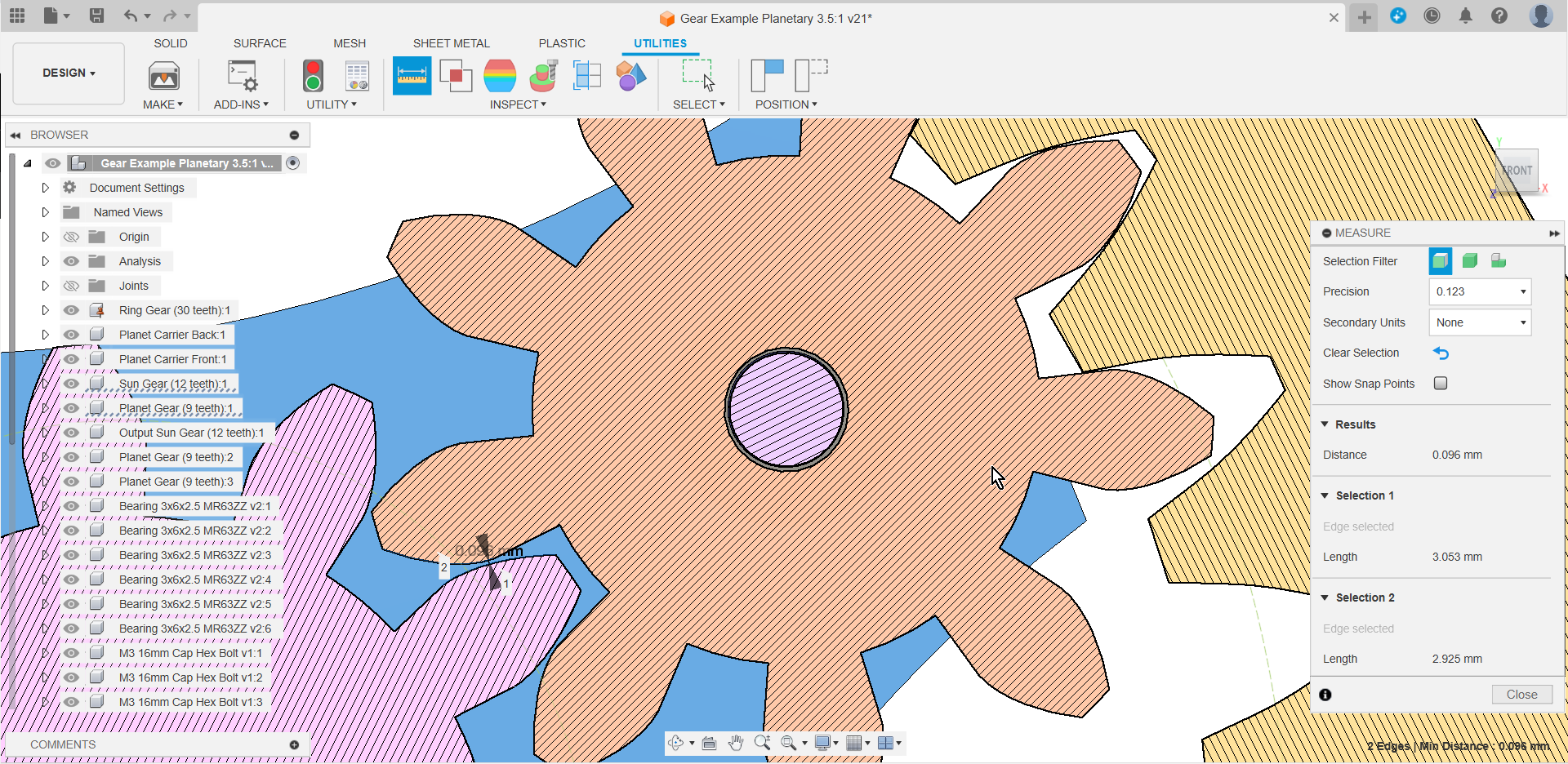Toggle visibility of Planet Gear (9 teeth):2
Viewport: 1568px width, 764px height.
click(x=71, y=457)
